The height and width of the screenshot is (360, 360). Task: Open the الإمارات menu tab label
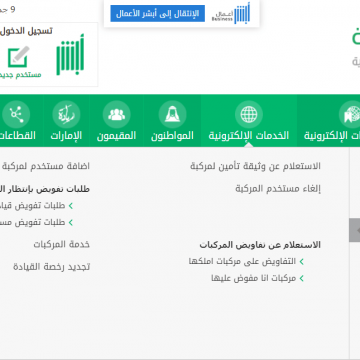point(66,136)
